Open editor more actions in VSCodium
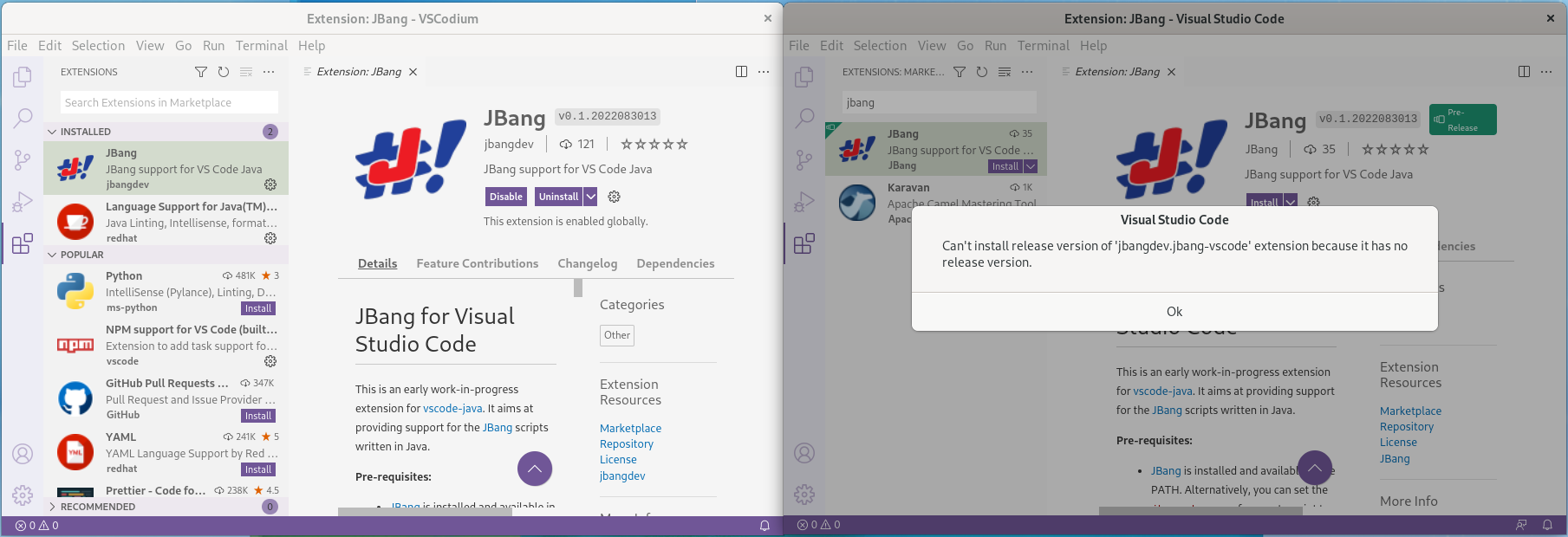Image resolution: width=1568 pixels, height=537 pixels. click(x=764, y=72)
